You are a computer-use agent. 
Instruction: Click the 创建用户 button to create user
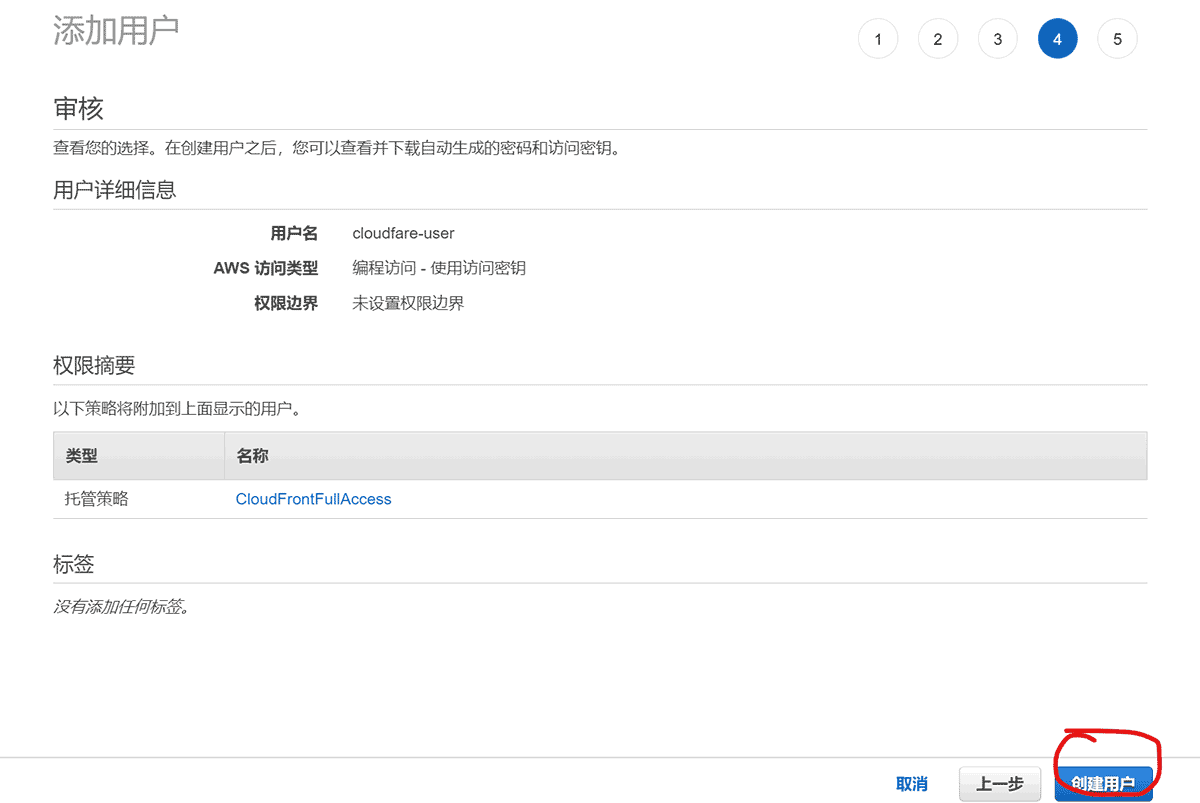click(1104, 785)
